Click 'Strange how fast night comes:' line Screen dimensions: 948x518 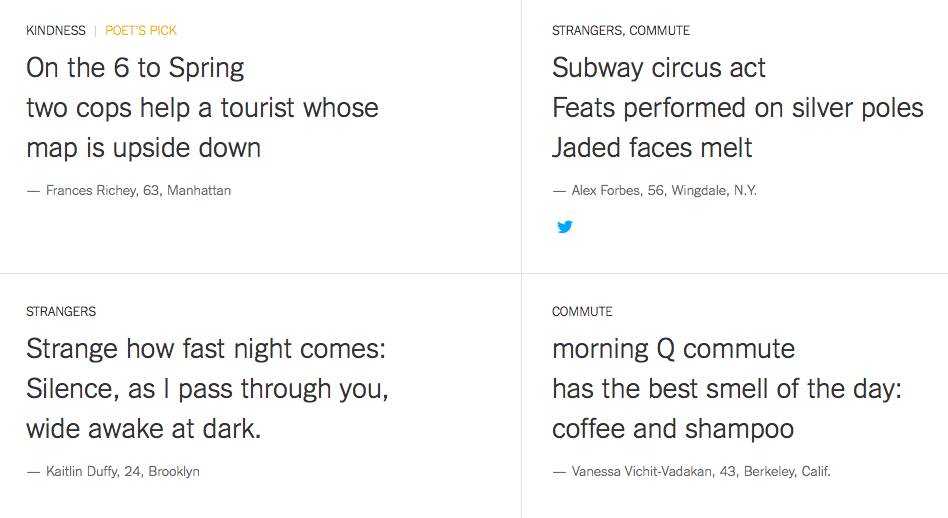pos(206,349)
